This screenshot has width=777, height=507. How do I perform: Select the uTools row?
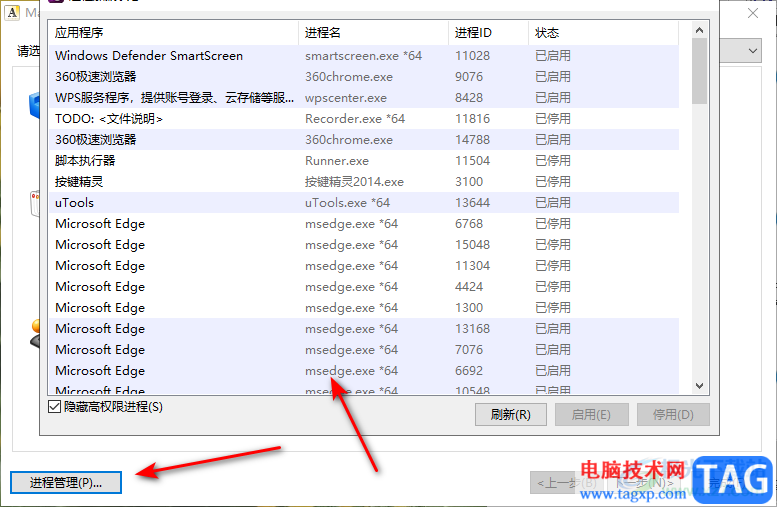click(x=364, y=203)
